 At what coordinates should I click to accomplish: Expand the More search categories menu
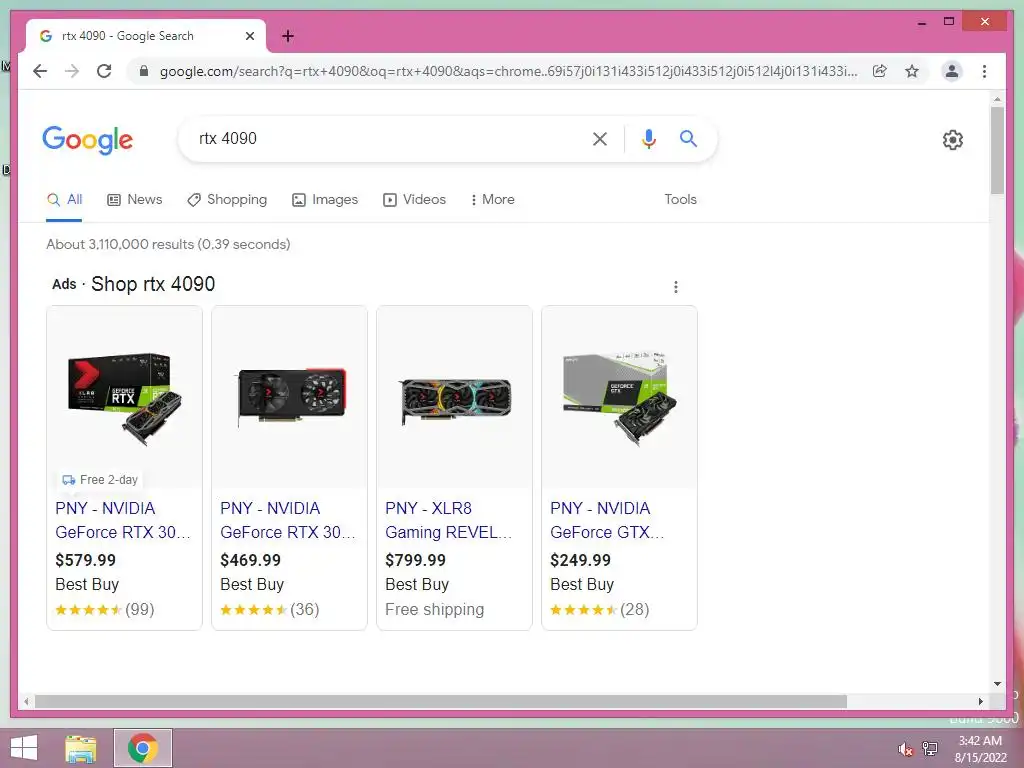(x=492, y=200)
